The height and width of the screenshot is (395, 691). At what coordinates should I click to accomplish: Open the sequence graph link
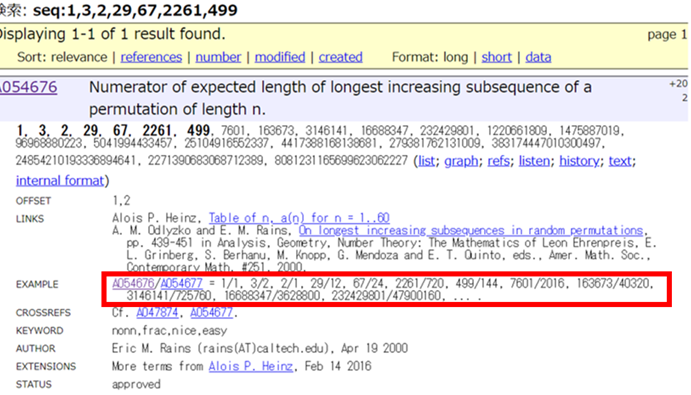[x=461, y=161]
